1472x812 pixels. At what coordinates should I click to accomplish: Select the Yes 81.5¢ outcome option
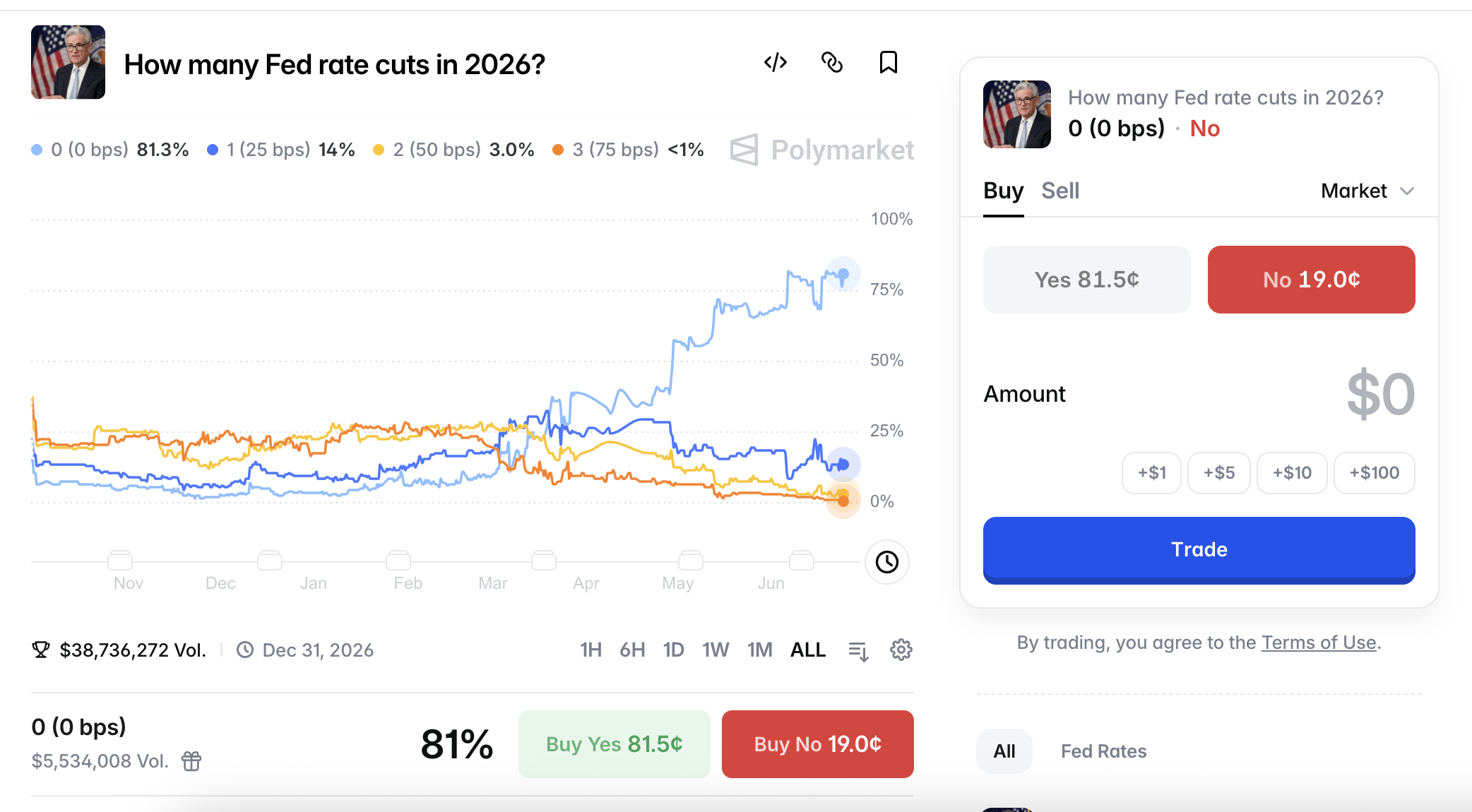coord(1086,280)
